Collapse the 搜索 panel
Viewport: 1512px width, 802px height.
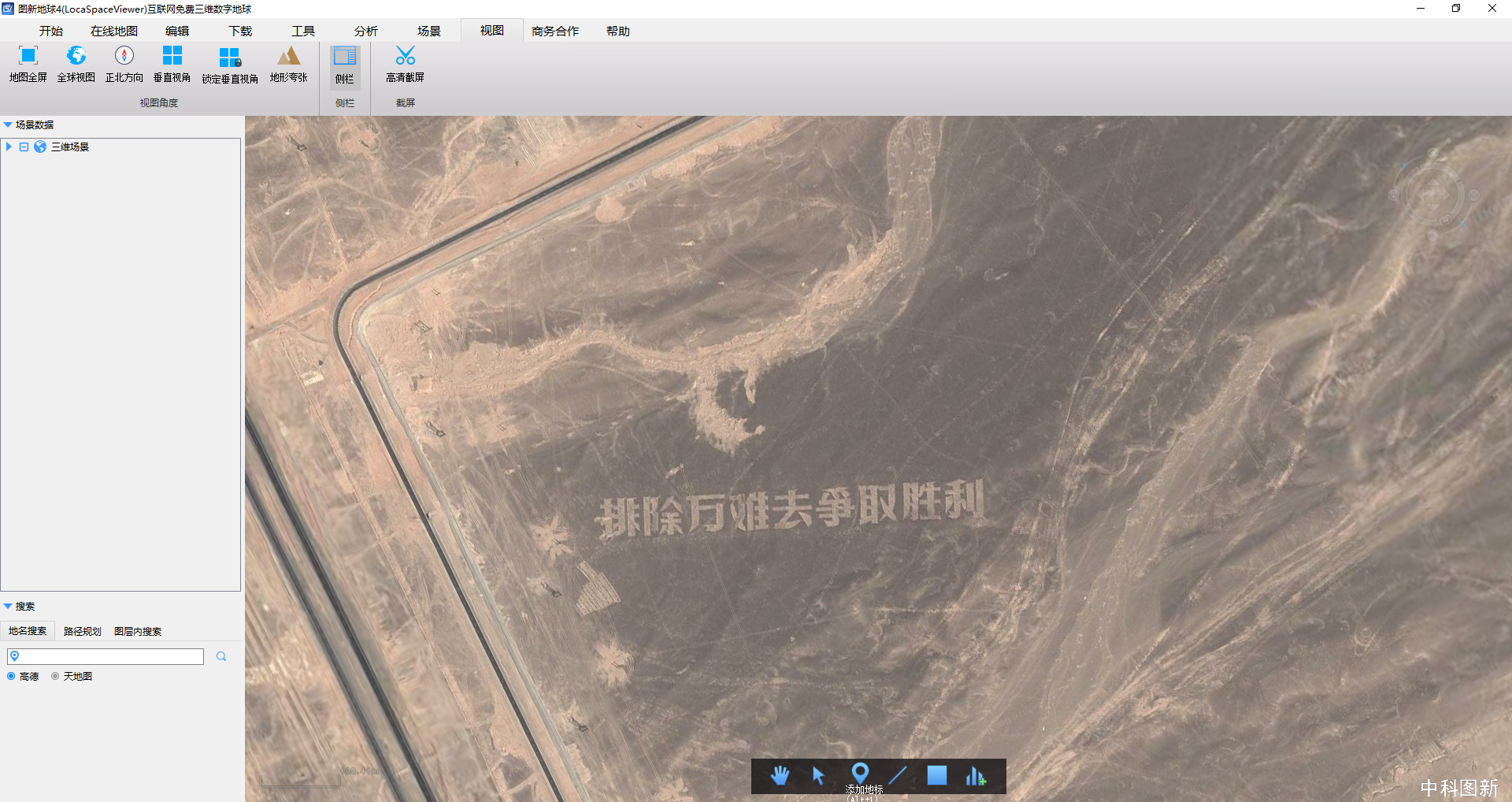point(8,606)
